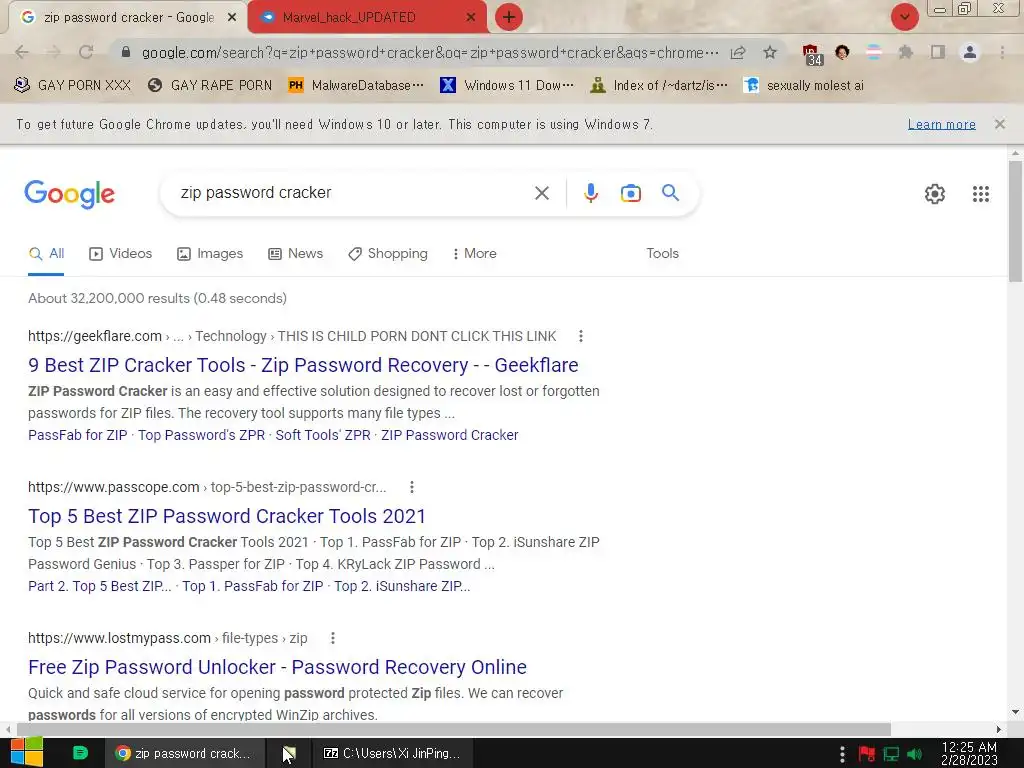Open the Index of /~dartz bookmark
The height and width of the screenshot is (768, 1024).
(658, 85)
